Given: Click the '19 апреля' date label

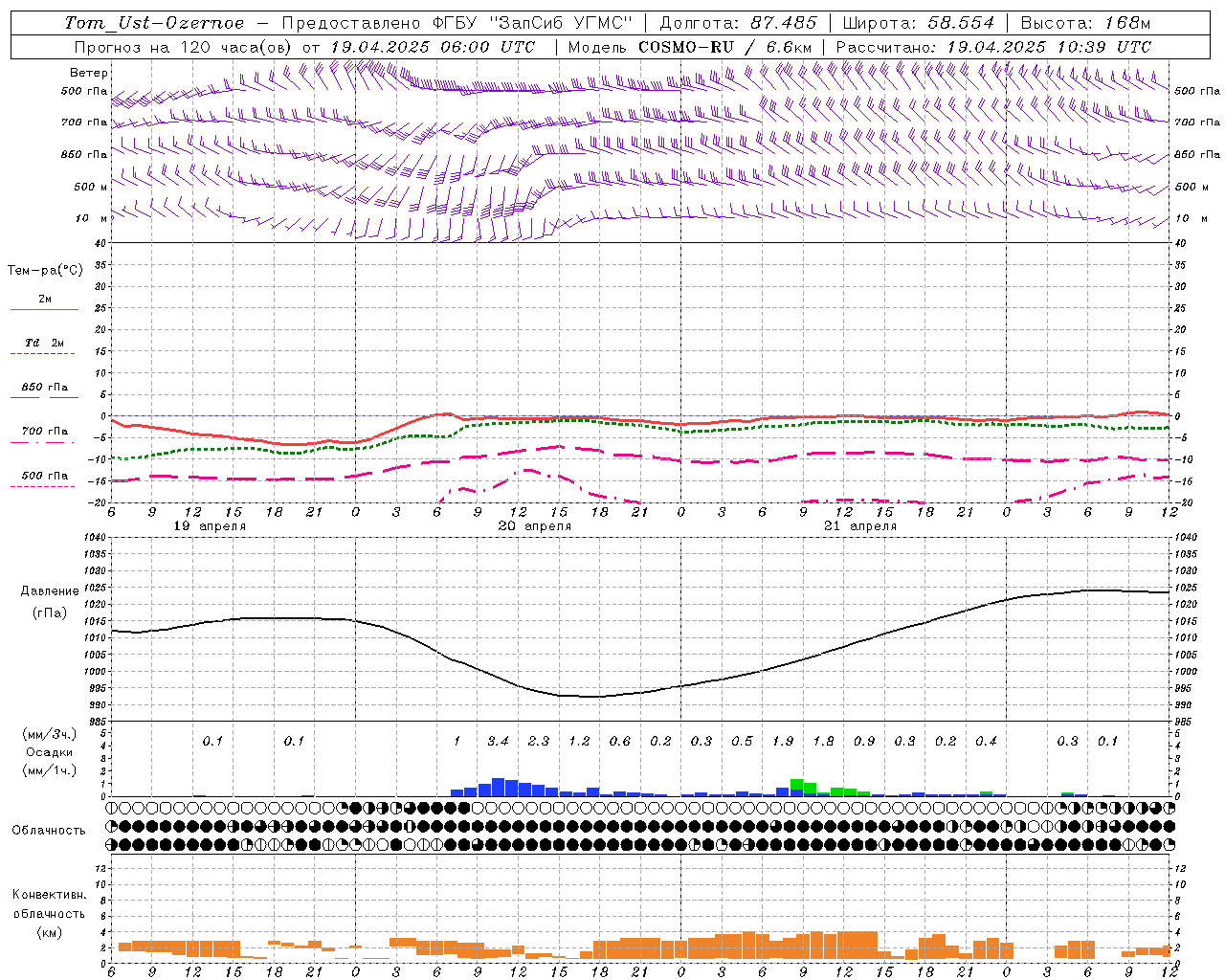Looking at the screenshot, I should click(x=210, y=526).
